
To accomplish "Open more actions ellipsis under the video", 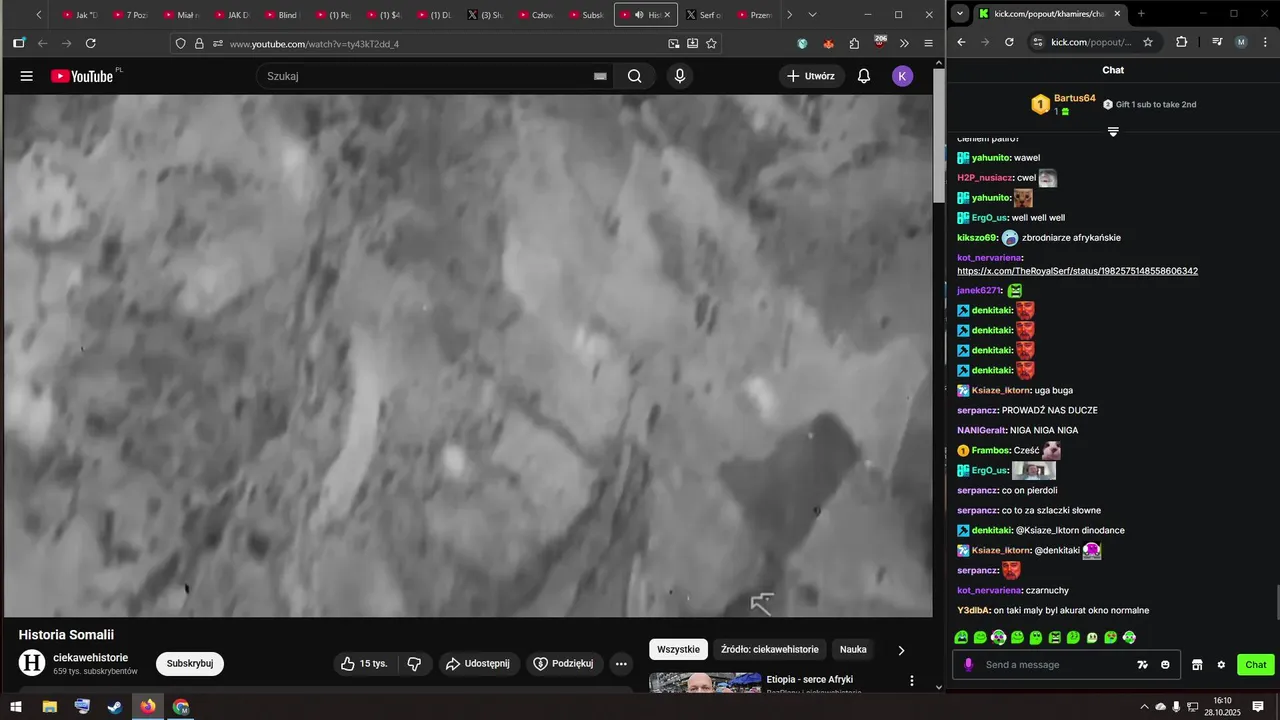I will pyautogui.click(x=621, y=664).
